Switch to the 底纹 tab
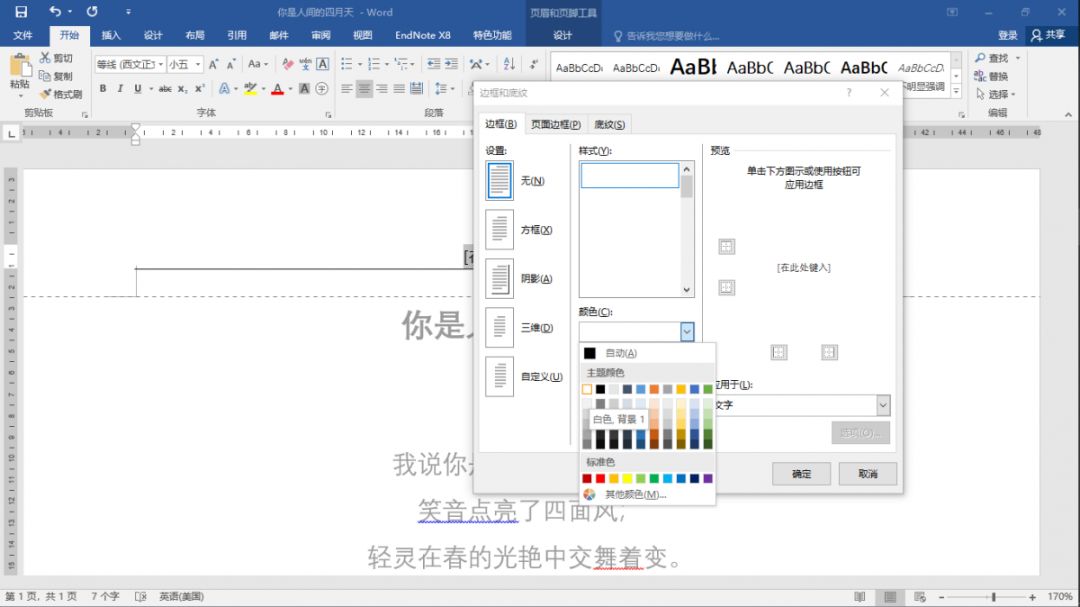This screenshot has width=1080, height=607. coord(608,124)
